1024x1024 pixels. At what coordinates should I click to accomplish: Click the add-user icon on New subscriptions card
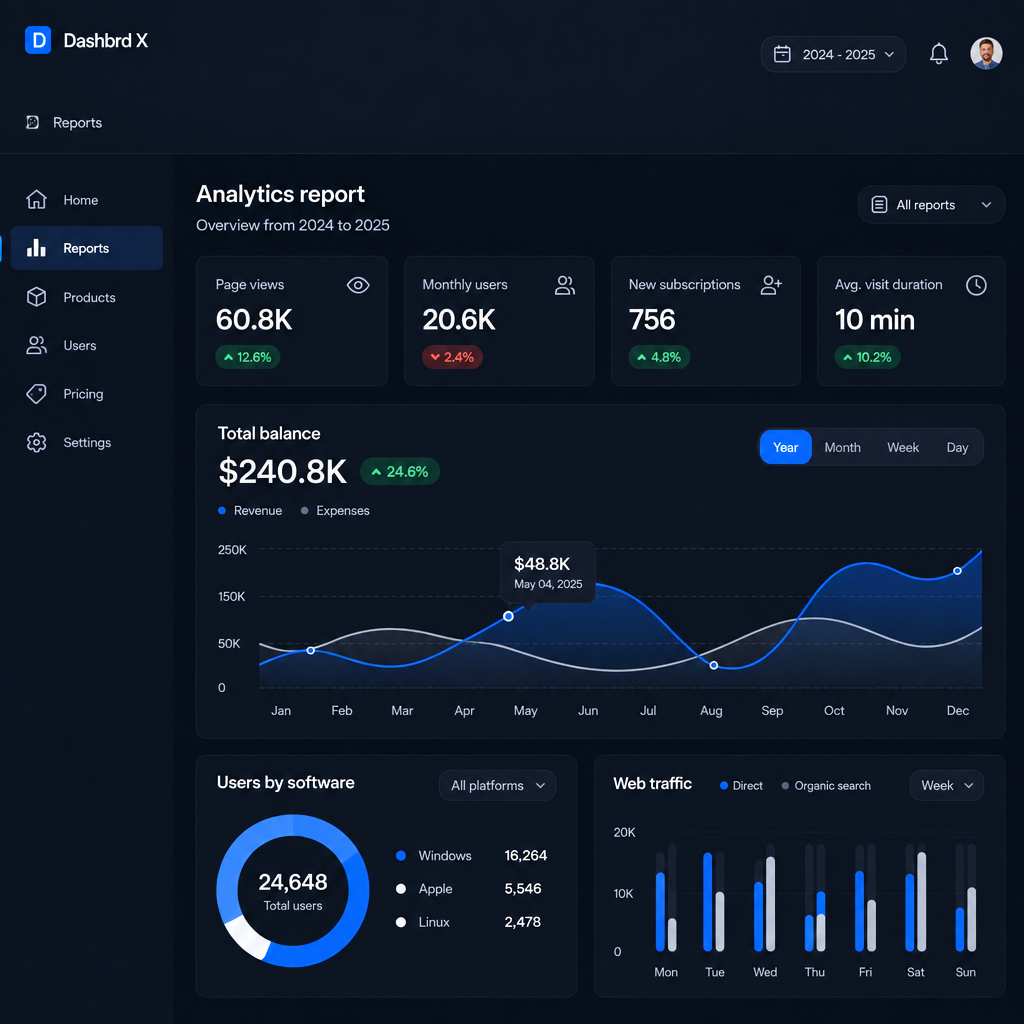coord(771,285)
